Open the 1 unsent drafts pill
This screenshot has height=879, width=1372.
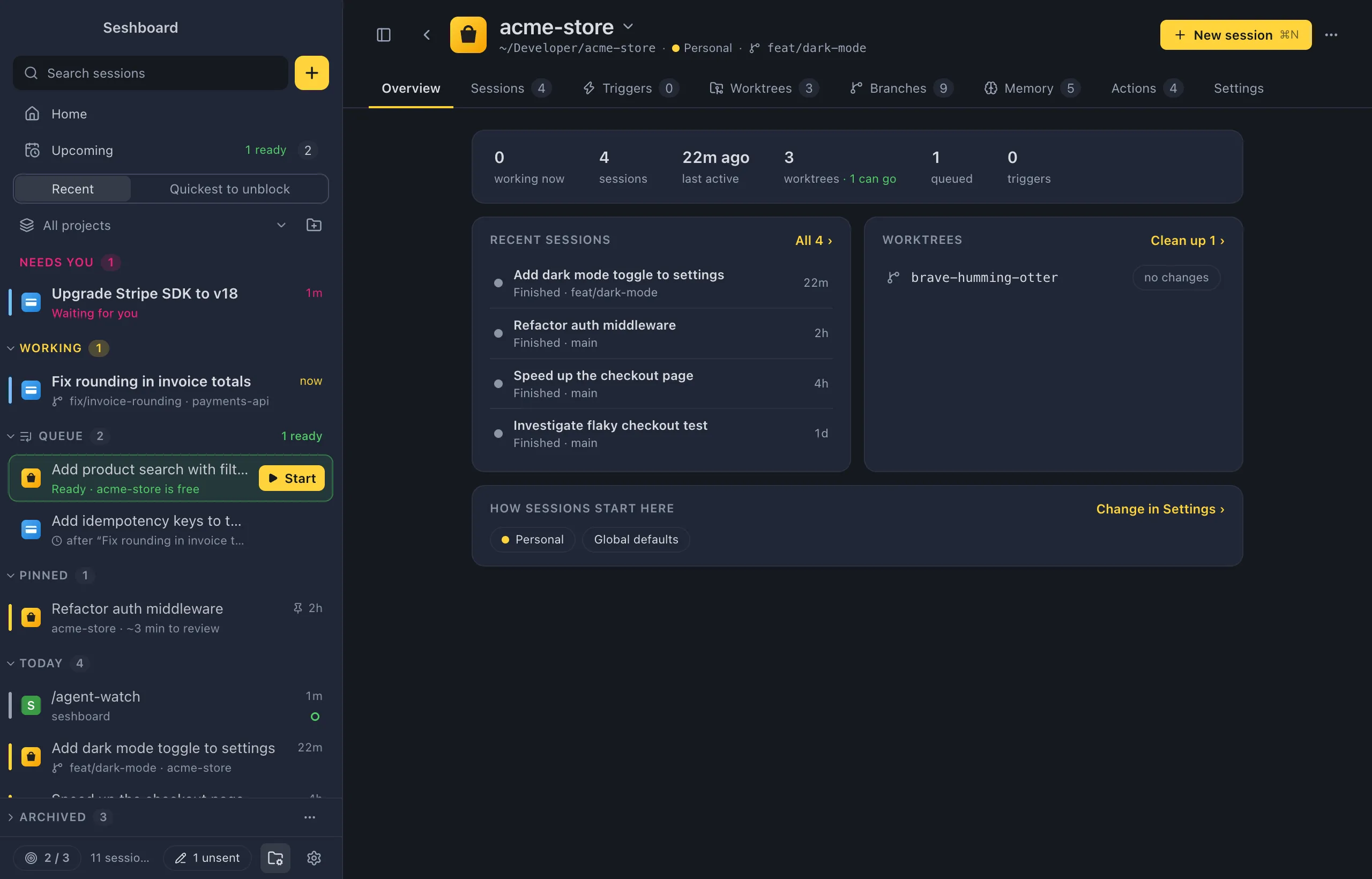tap(207, 858)
